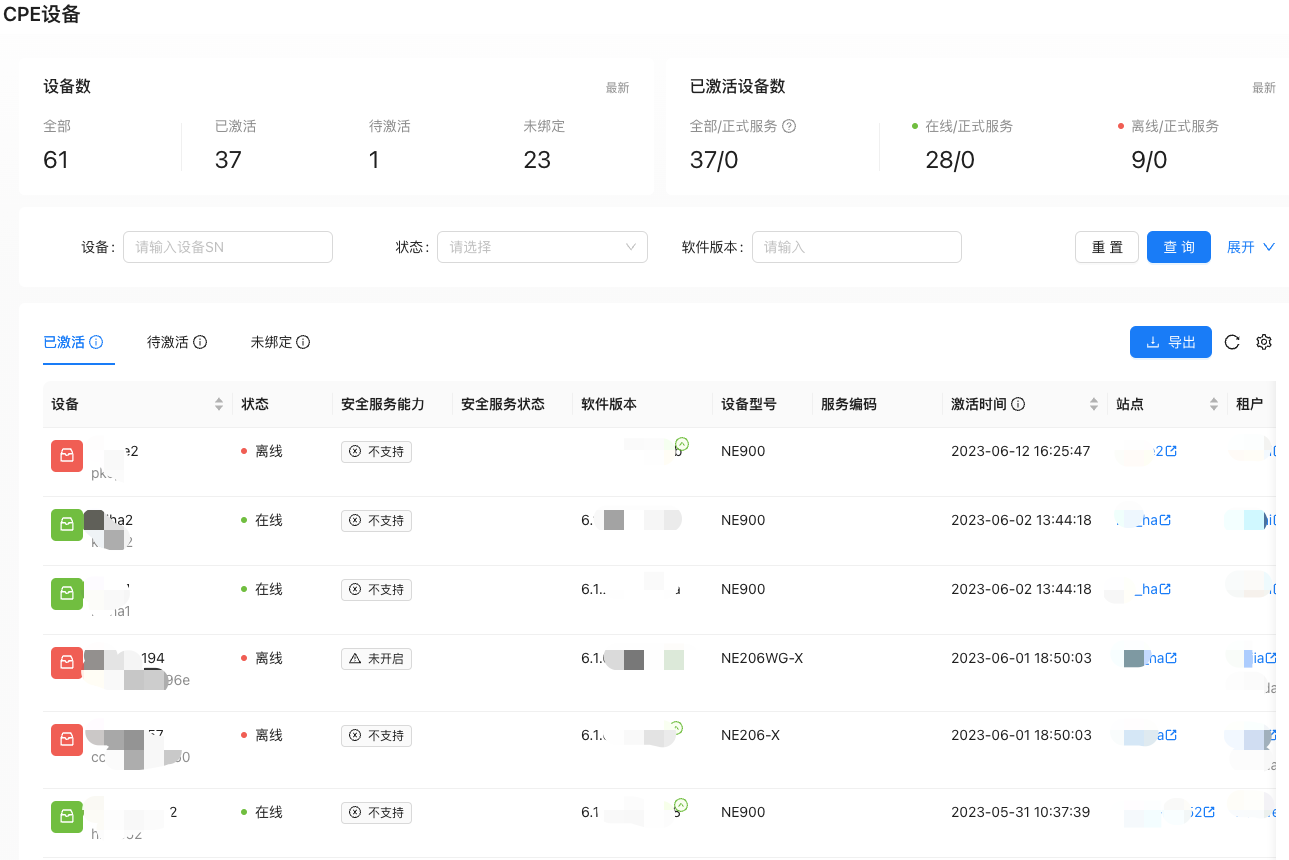Click NE206WG-X device model cell
The image size is (1289, 860).
[x=762, y=658]
